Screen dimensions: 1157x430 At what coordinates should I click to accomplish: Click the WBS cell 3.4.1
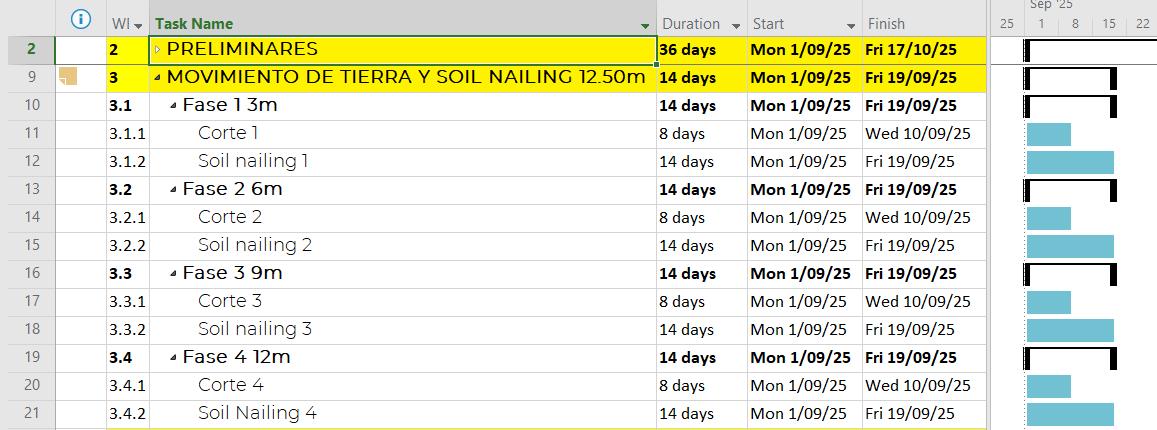[x=128, y=386]
